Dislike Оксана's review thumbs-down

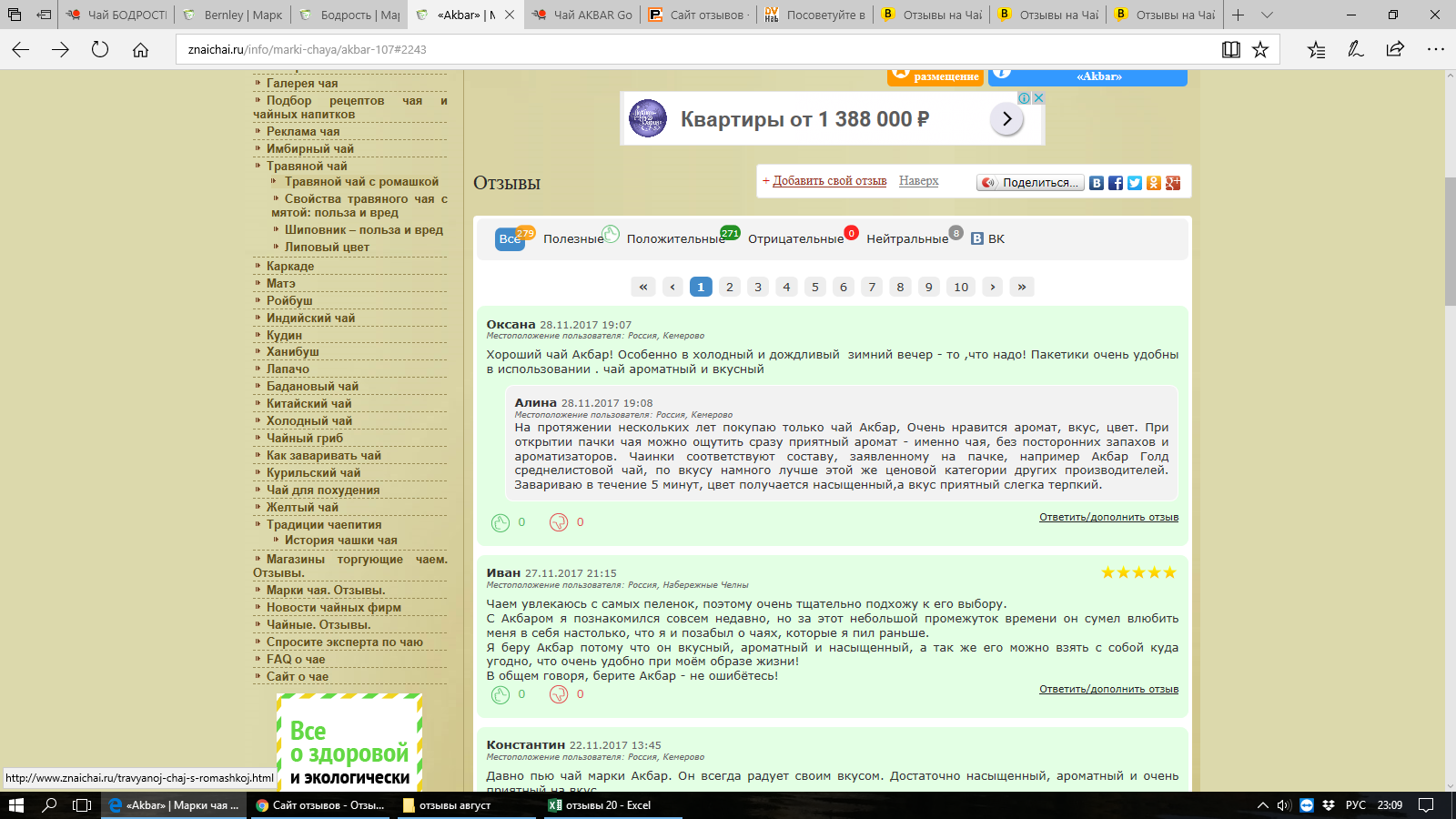(559, 522)
